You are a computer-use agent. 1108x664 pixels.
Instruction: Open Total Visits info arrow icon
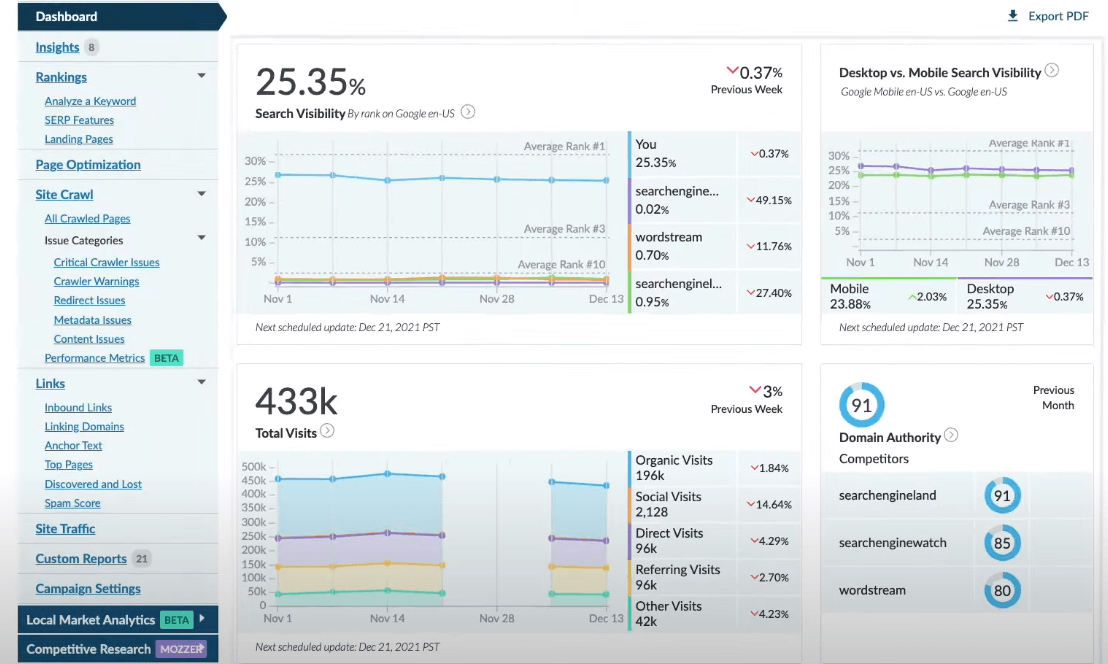click(x=327, y=431)
